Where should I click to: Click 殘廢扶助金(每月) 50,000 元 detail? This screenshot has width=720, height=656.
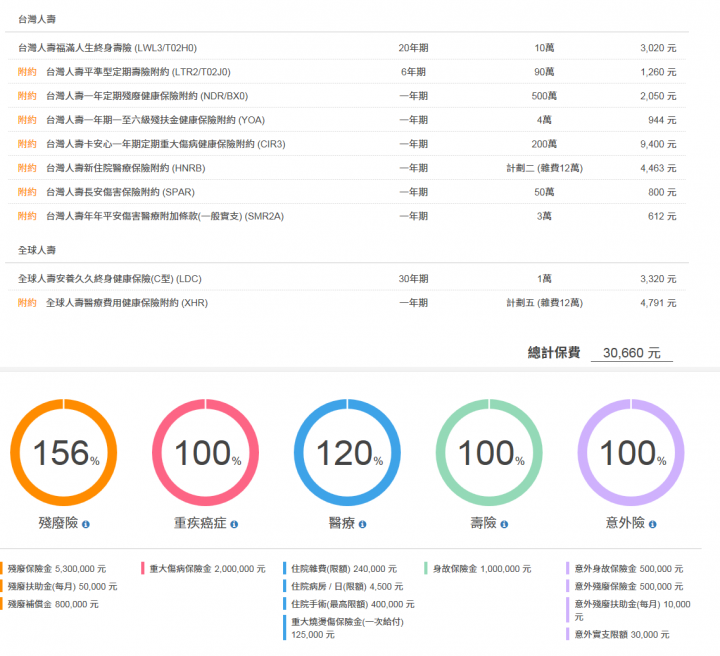pos(62,586)
